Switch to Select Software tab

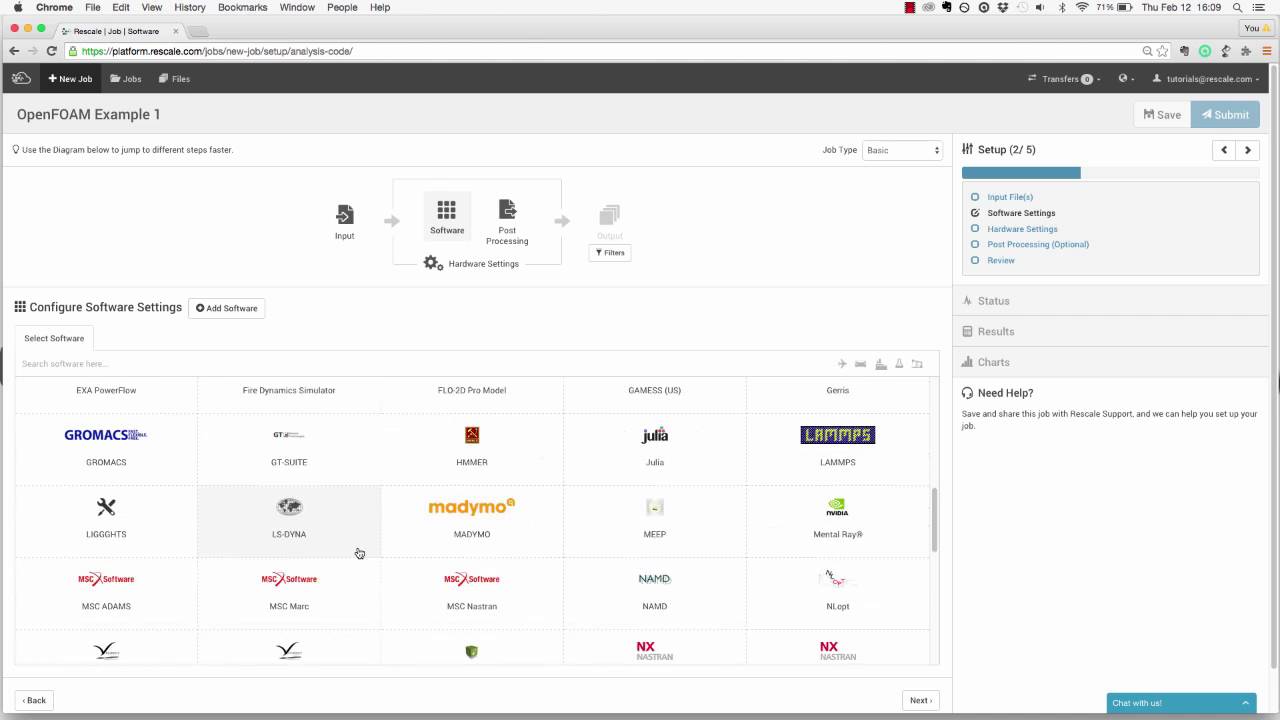point(54,338)
